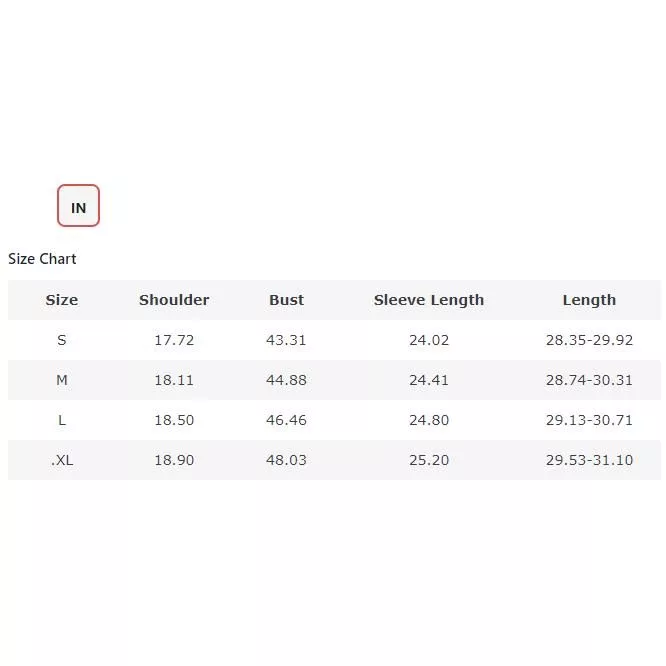The width and height of the screenshot is (666, 666).
Task: Select the Size column header
Action: pos(62,300)
